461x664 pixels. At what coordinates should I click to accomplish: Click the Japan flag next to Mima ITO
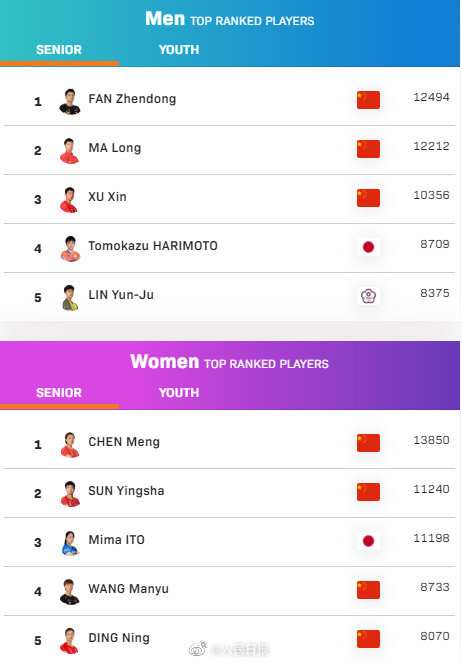[368, 541]
